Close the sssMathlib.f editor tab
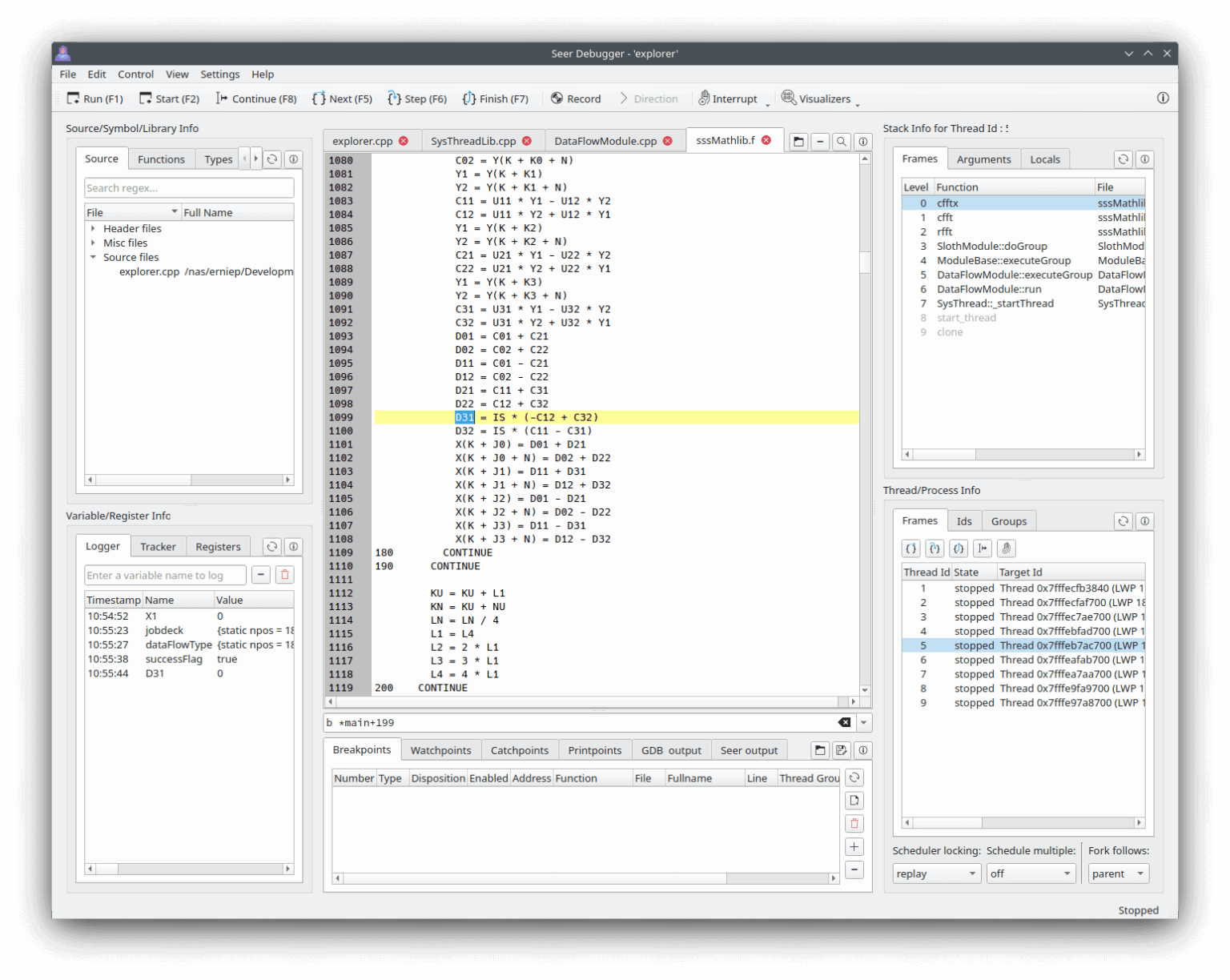This screenshot has width=1230, height=980. 766,140
